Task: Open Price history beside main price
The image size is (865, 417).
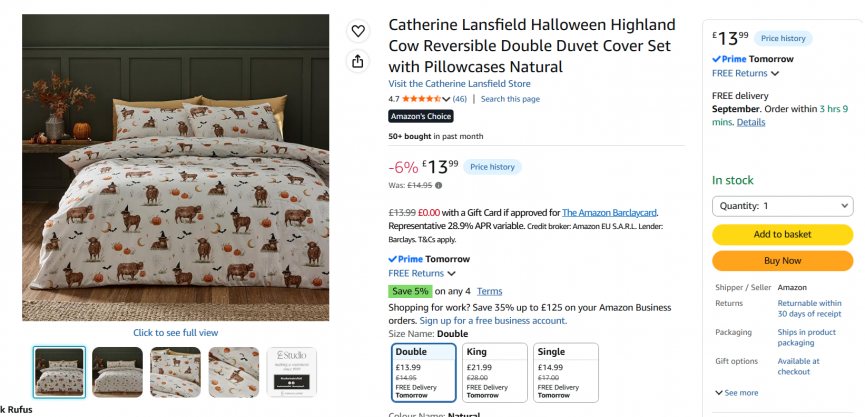Action: tap(492, 167)
